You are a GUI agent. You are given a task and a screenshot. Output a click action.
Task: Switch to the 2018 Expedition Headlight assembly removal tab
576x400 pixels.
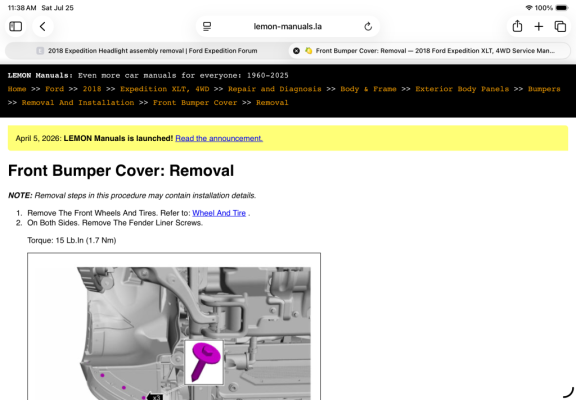(147, 51)
